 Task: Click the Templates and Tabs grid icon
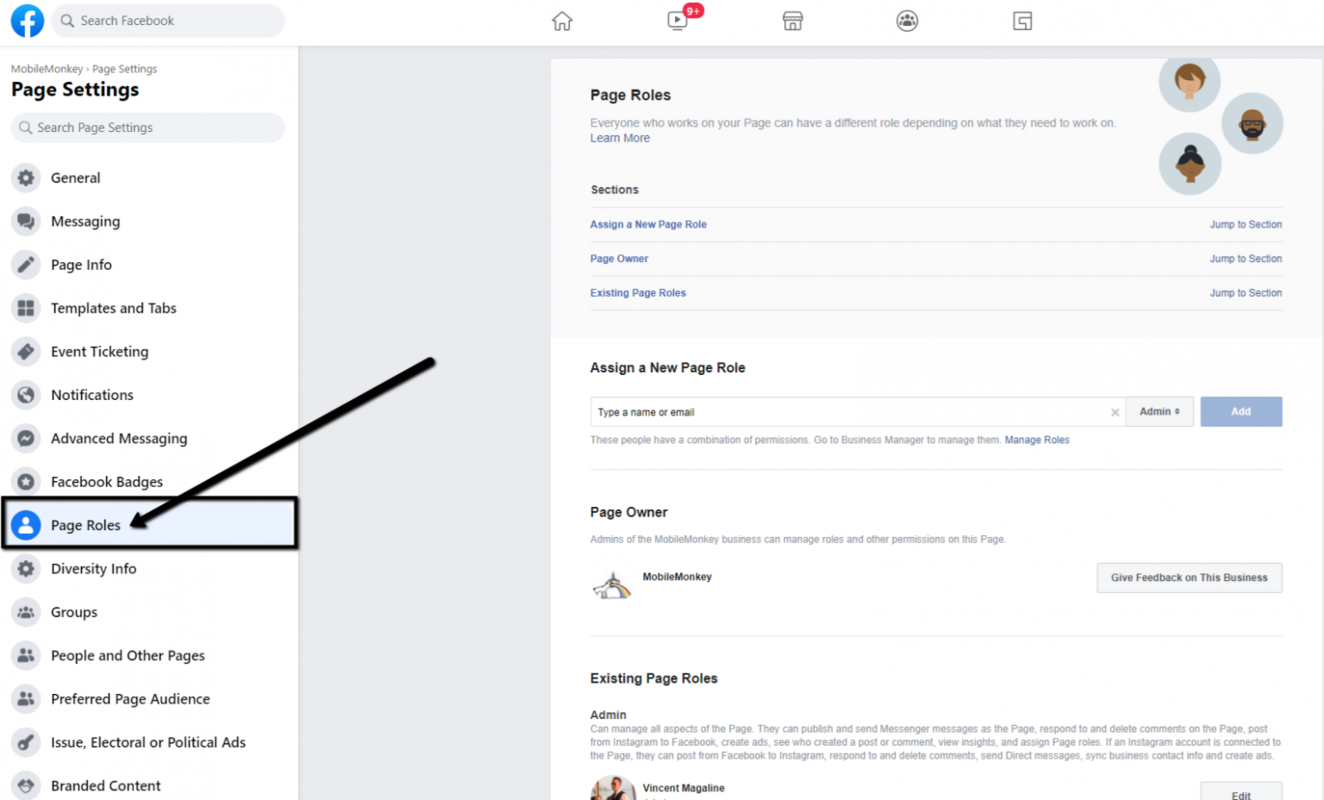pyautogui.click(x=26, y=308)
